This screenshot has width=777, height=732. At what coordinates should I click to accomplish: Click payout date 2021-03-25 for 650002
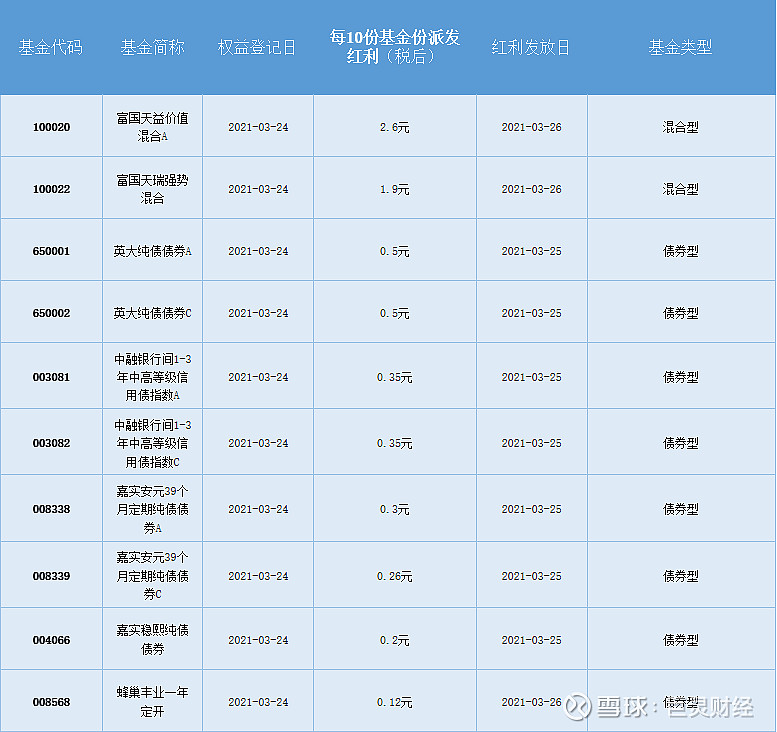(x=531, y=313)
